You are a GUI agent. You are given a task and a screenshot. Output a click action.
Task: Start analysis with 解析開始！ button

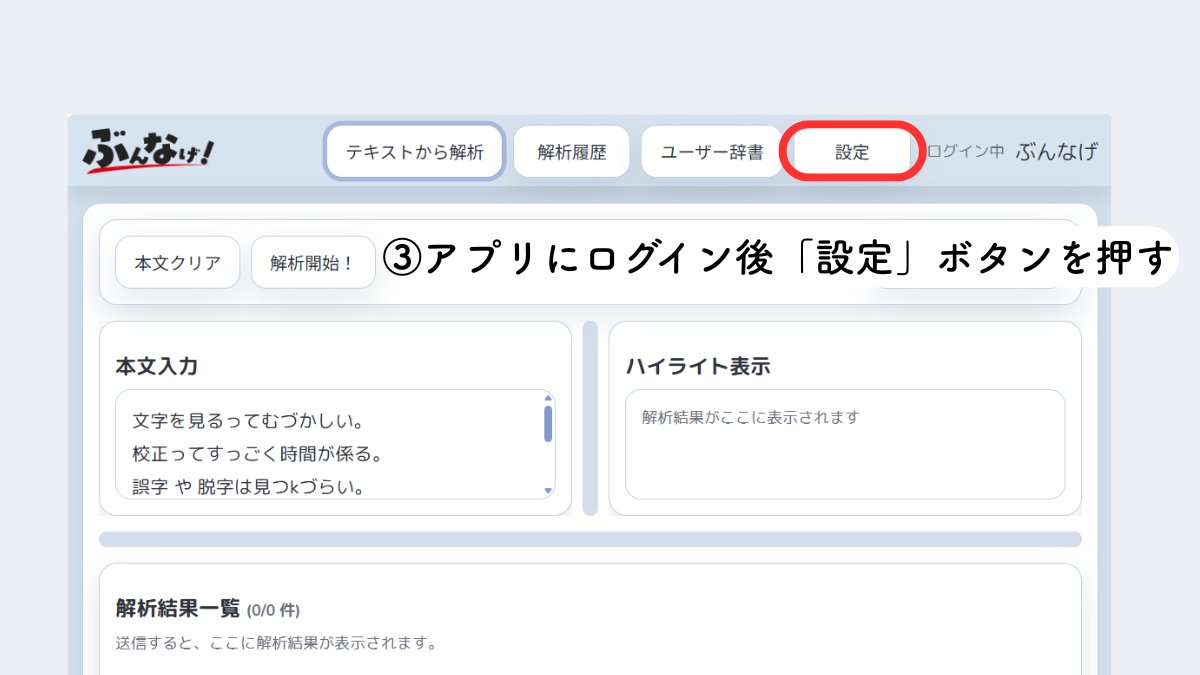[312, 264]
